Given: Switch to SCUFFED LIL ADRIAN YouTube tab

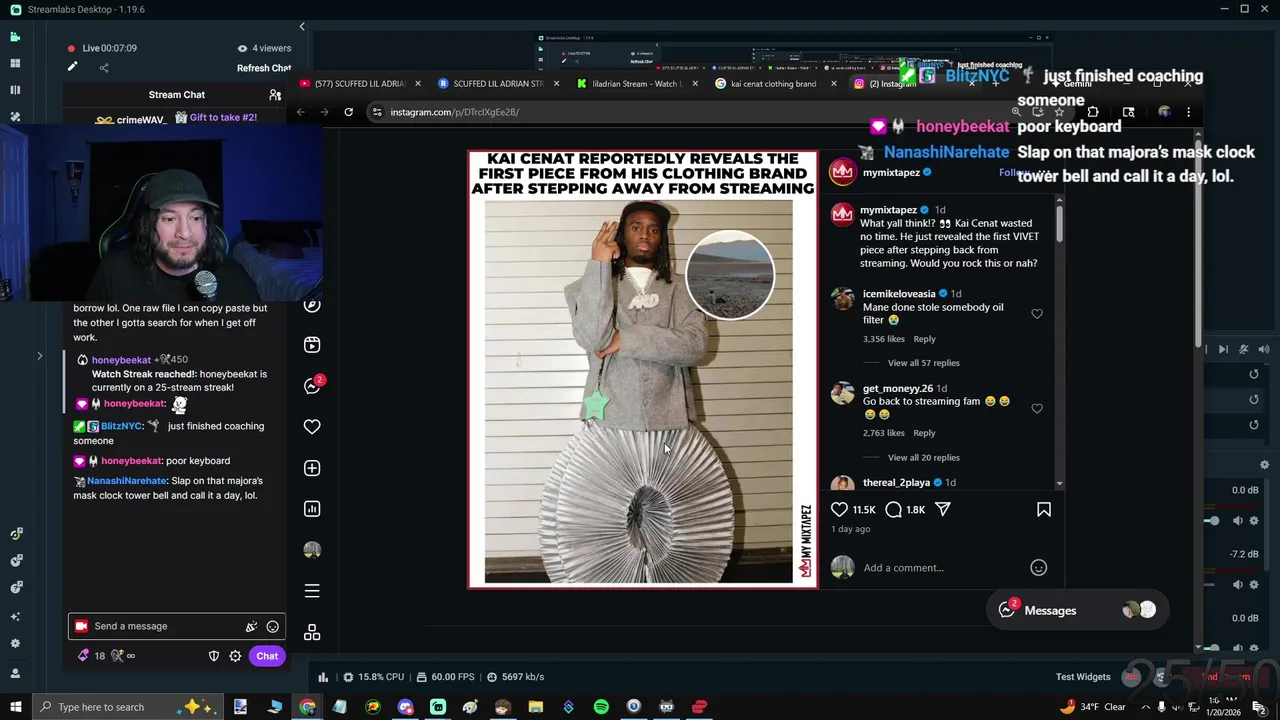Looking at the screenshot, I should (358, 84).
